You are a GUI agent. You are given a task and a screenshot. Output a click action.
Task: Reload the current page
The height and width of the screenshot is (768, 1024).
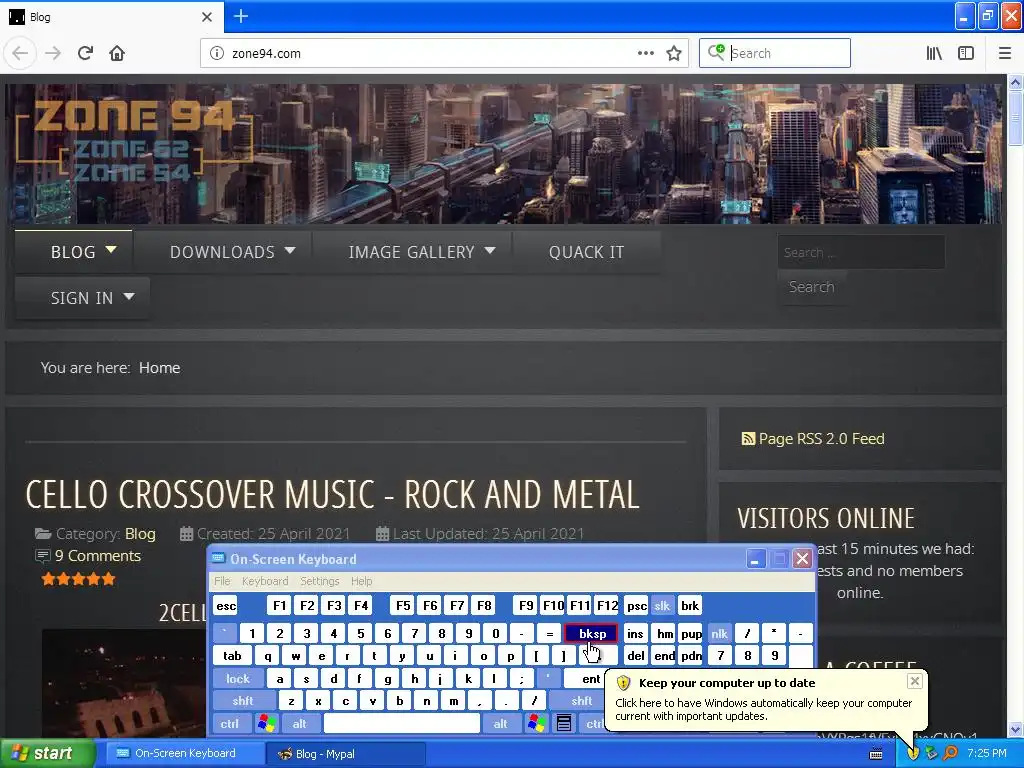pyautogui.click(x=85, y=53)
